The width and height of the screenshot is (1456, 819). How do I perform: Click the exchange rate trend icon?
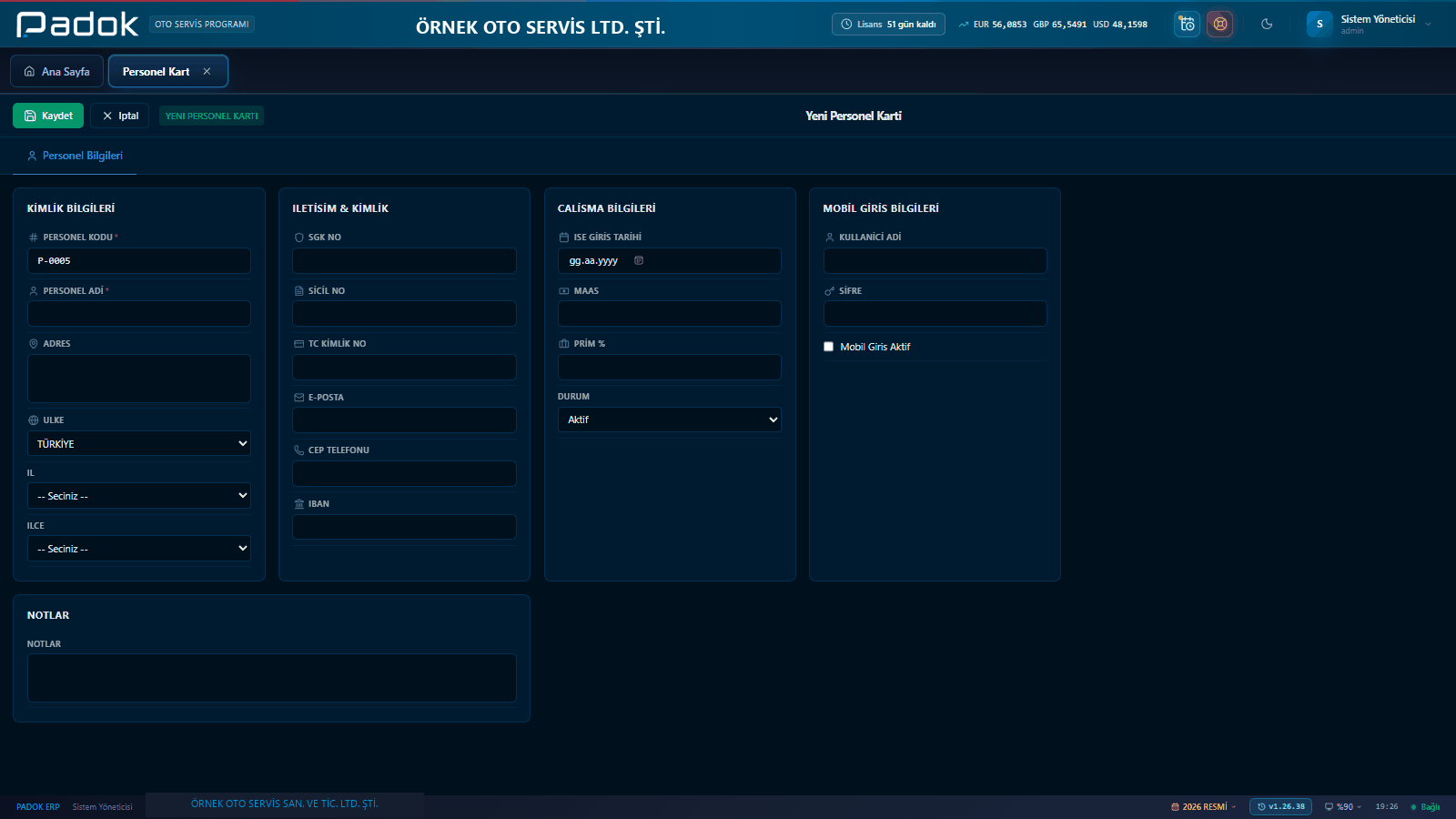tap(964, 25)
